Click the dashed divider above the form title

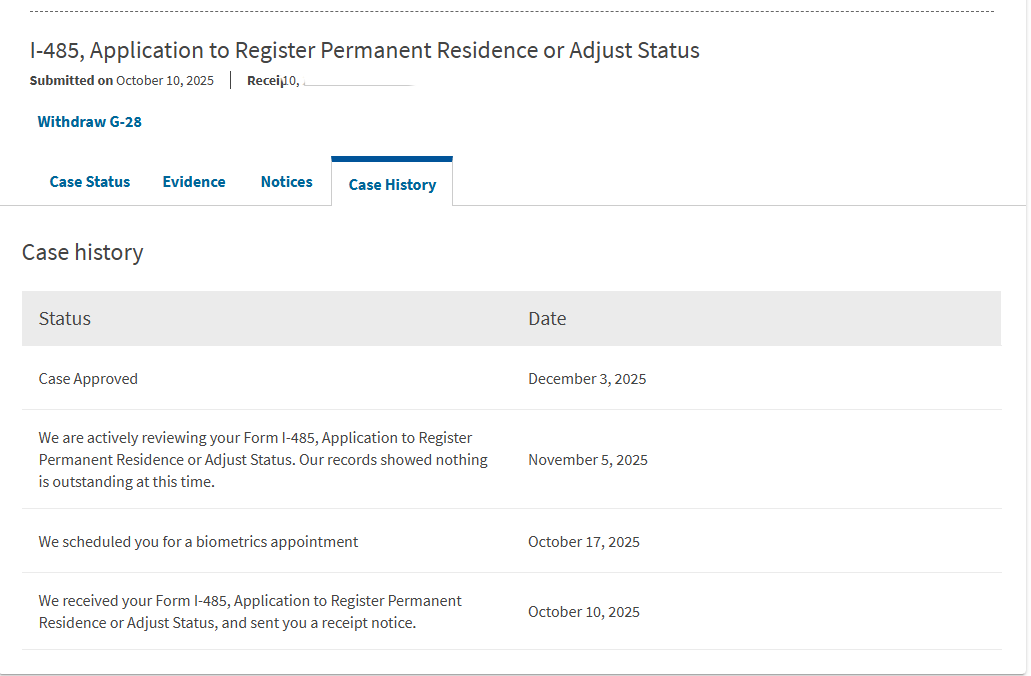[512, 12]
